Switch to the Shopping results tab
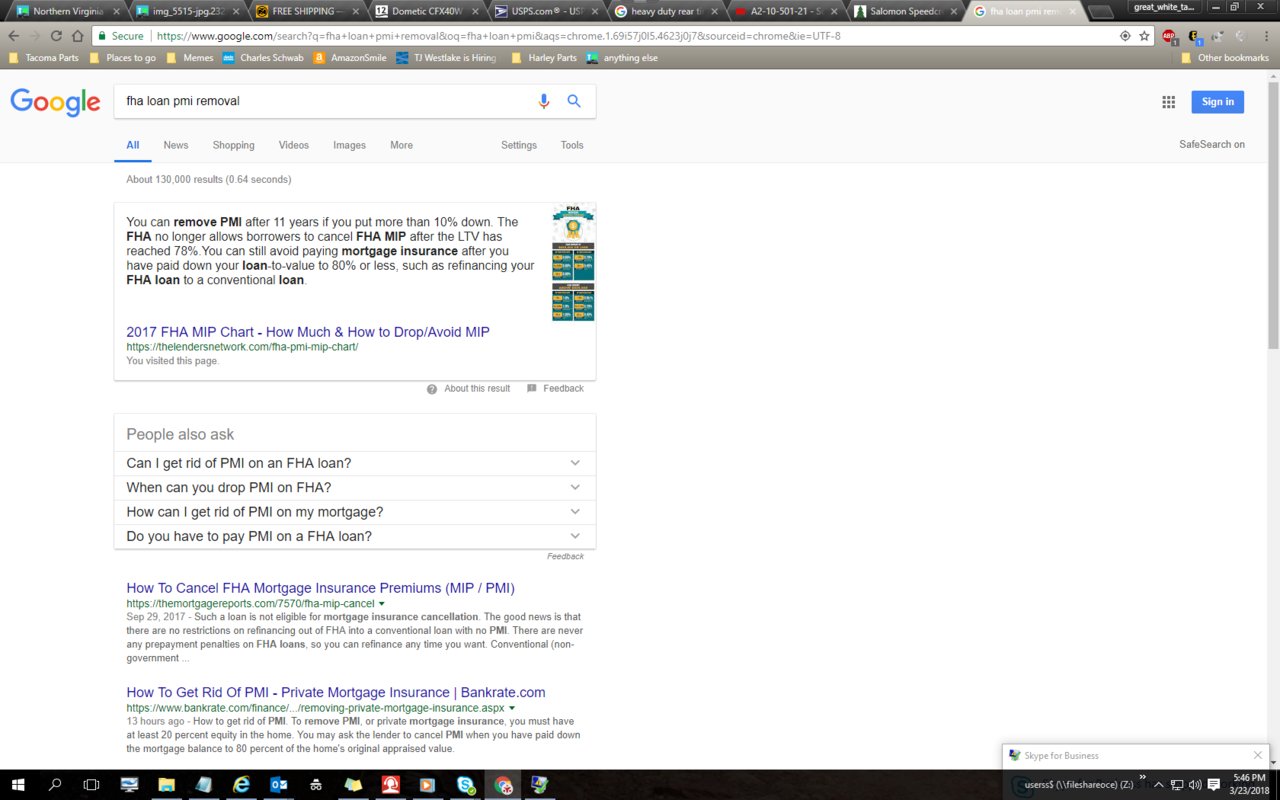The image size is (1280, 800). [233, 145]
